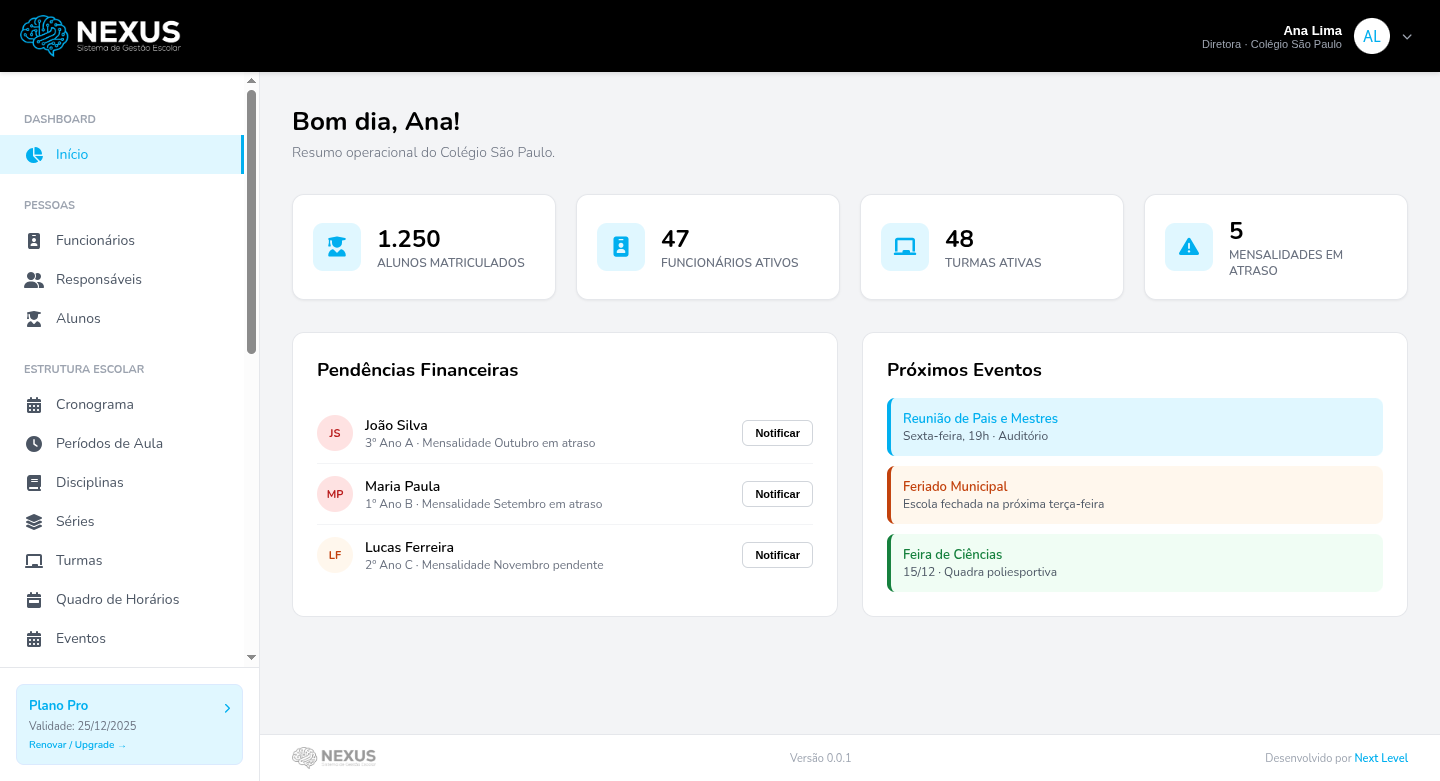Click the Funcionários badge icon in sidebar
This screenshot has height=781, width=1440.
34,241
